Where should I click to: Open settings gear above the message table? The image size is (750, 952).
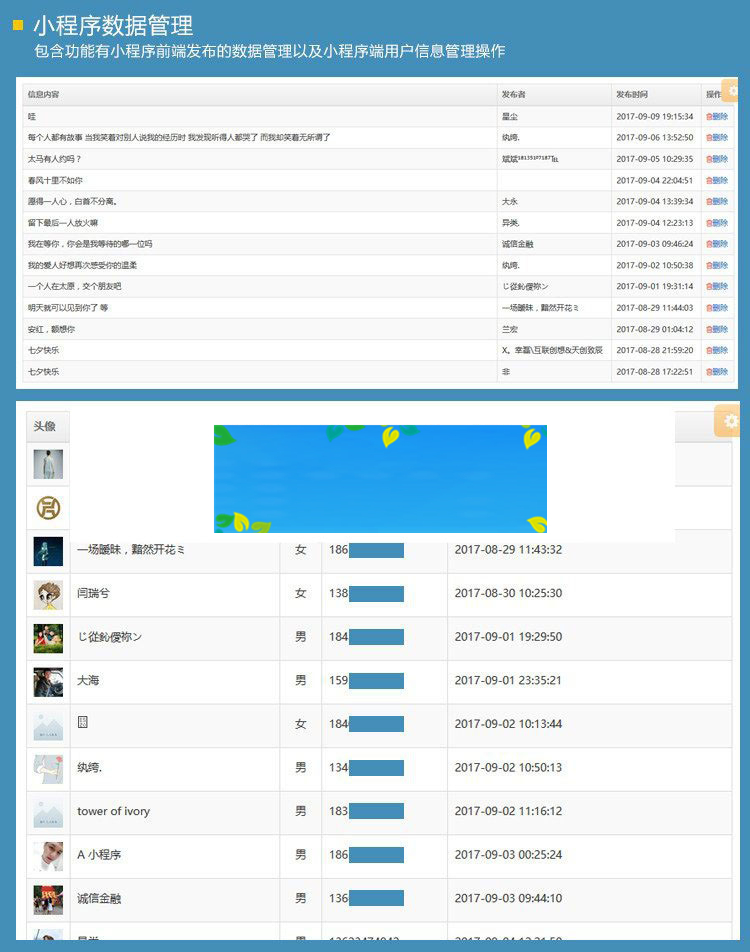click(732, 91)
